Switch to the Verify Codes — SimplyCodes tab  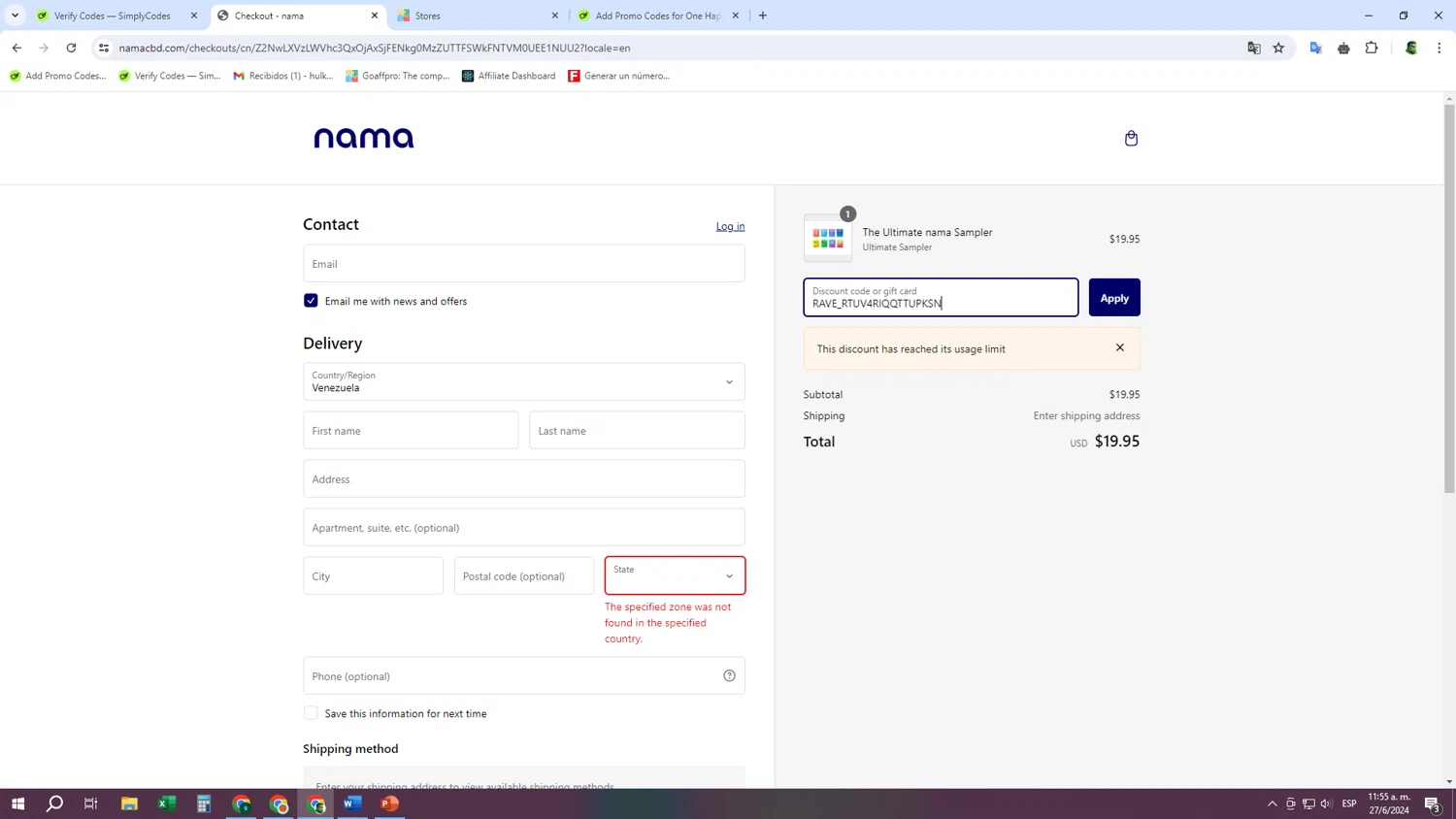pyautogui.click(x=112, y=16)
